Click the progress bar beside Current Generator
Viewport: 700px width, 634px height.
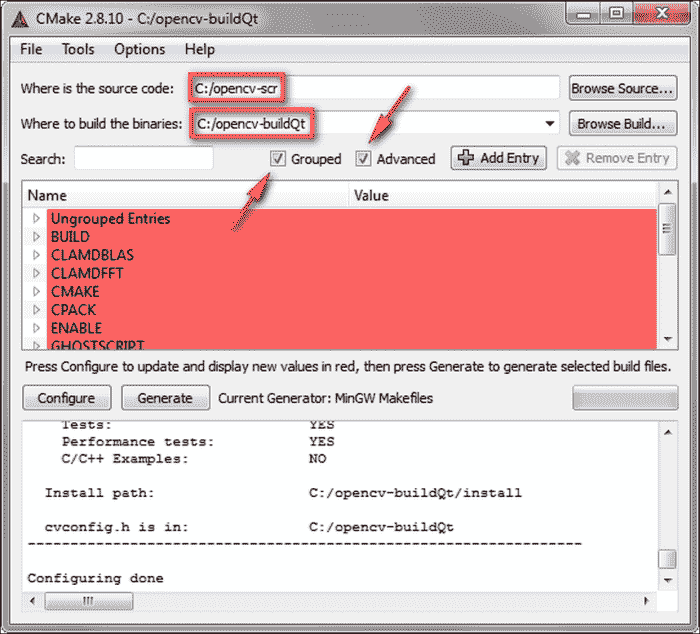pos(625,398)
